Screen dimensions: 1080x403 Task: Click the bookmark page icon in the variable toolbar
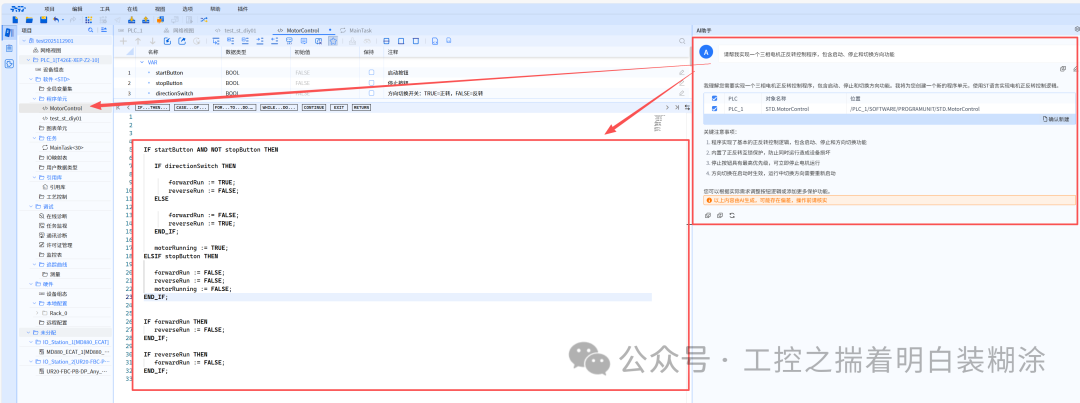[435, 41]
